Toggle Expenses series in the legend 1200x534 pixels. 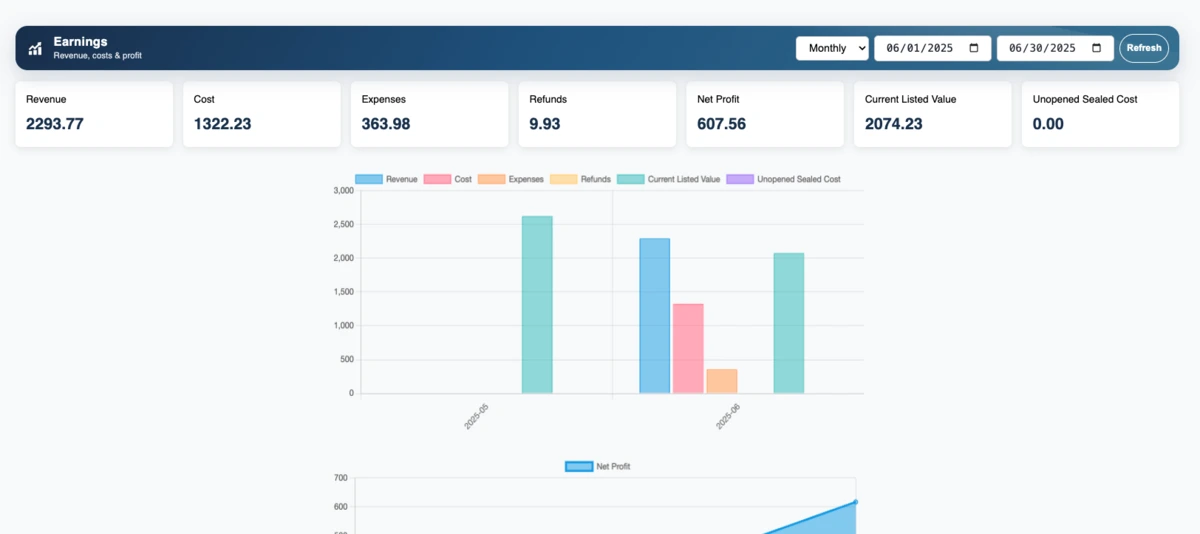[511, 179]
